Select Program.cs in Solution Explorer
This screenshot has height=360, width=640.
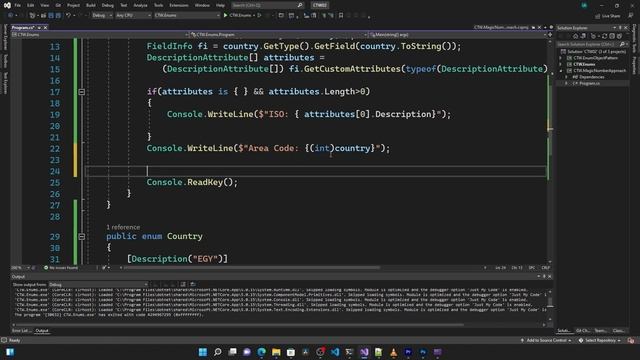[589, 83]
